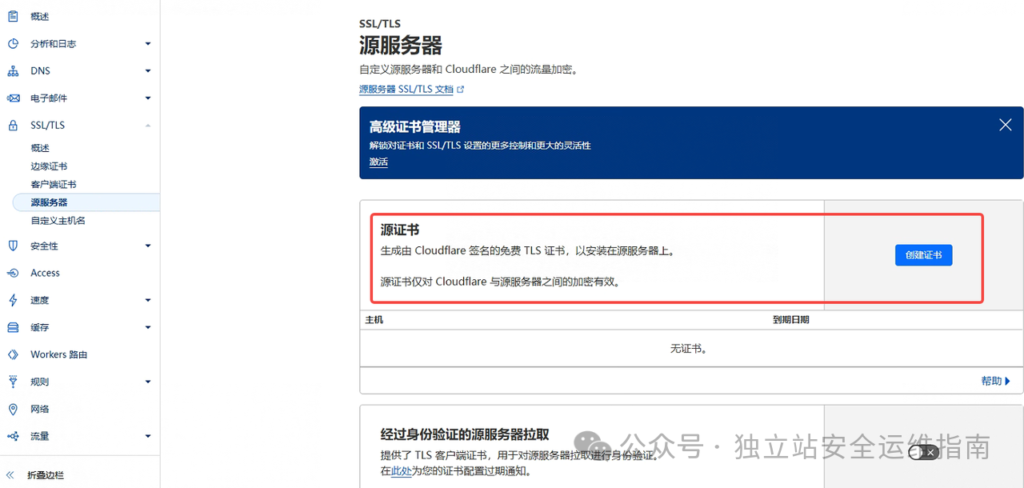Click the 主机 column header
1024x488 pixels.
coord(375,320)
